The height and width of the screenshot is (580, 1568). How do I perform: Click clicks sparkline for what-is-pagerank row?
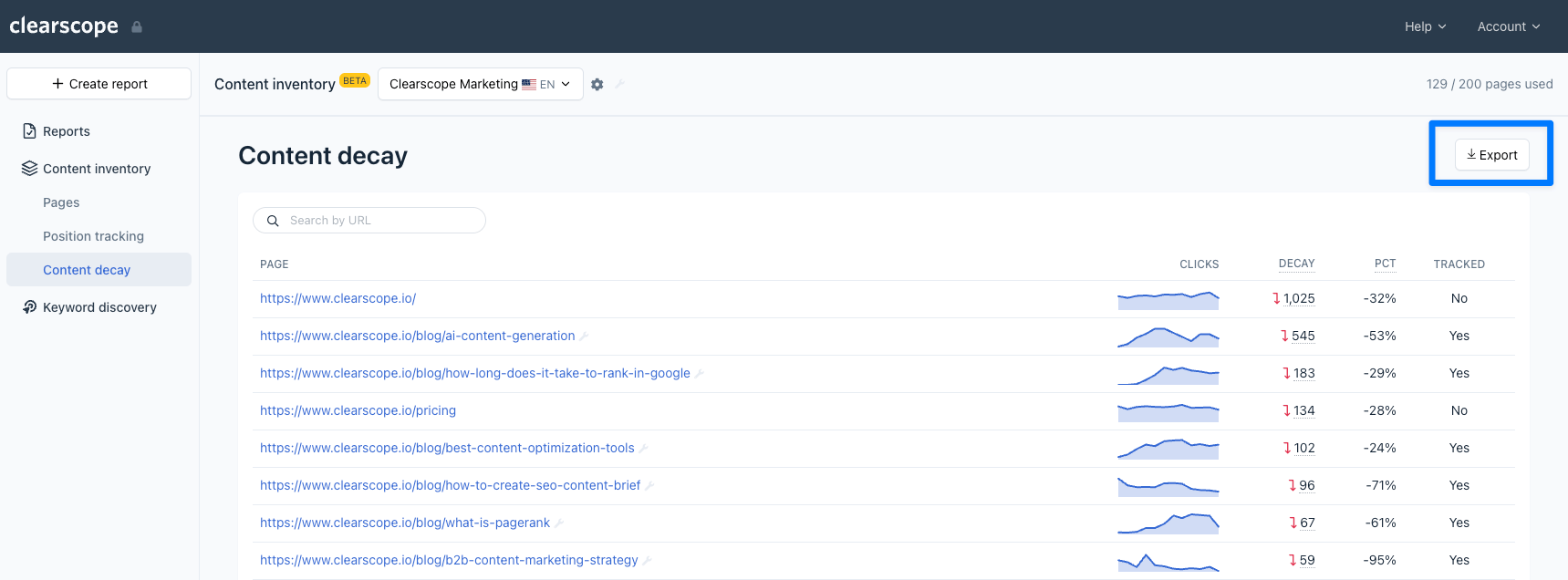pos(1168,523)
